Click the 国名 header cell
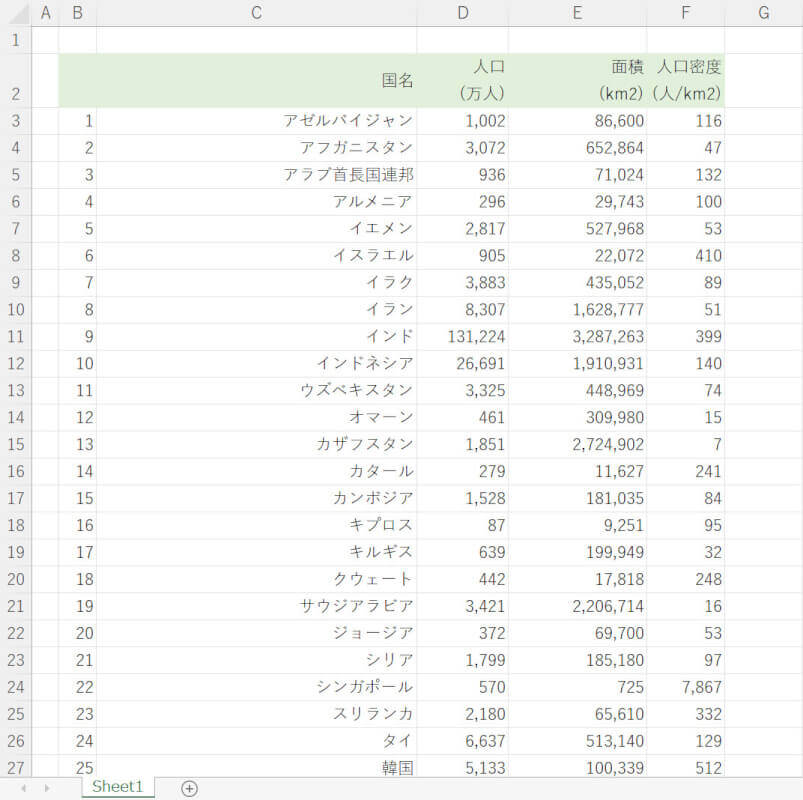Viewport: 803px width, 800px height. pyautogui.click(x=256, y=80)
